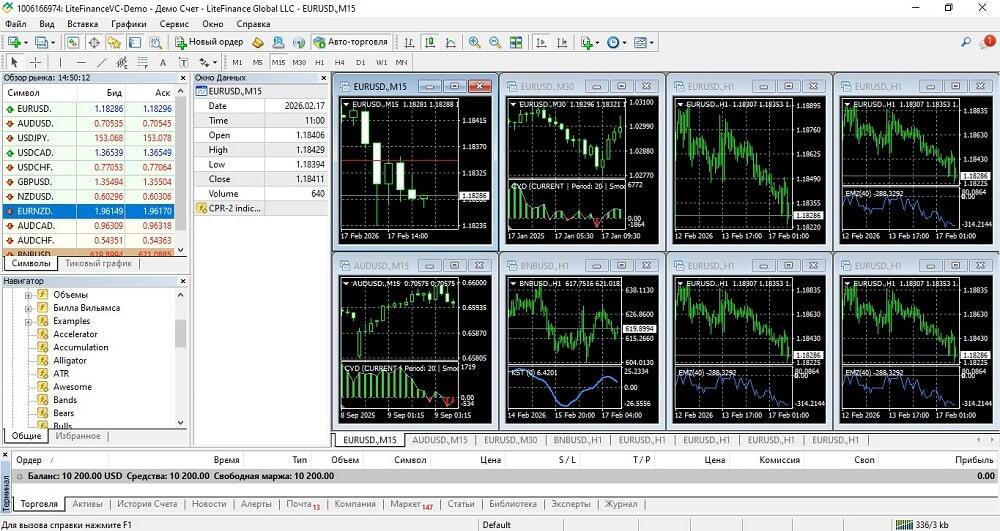Select the text A tool
1000x531 pixels.
pyautogui.click(x=163, y=62)
